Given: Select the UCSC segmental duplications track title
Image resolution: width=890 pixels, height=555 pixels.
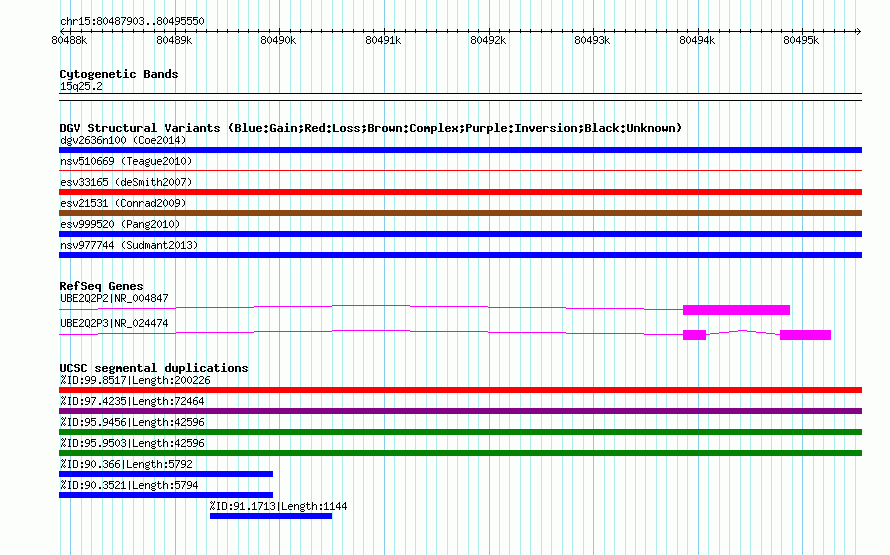Looking at the screenshot, I should click(x=154, y=368).
